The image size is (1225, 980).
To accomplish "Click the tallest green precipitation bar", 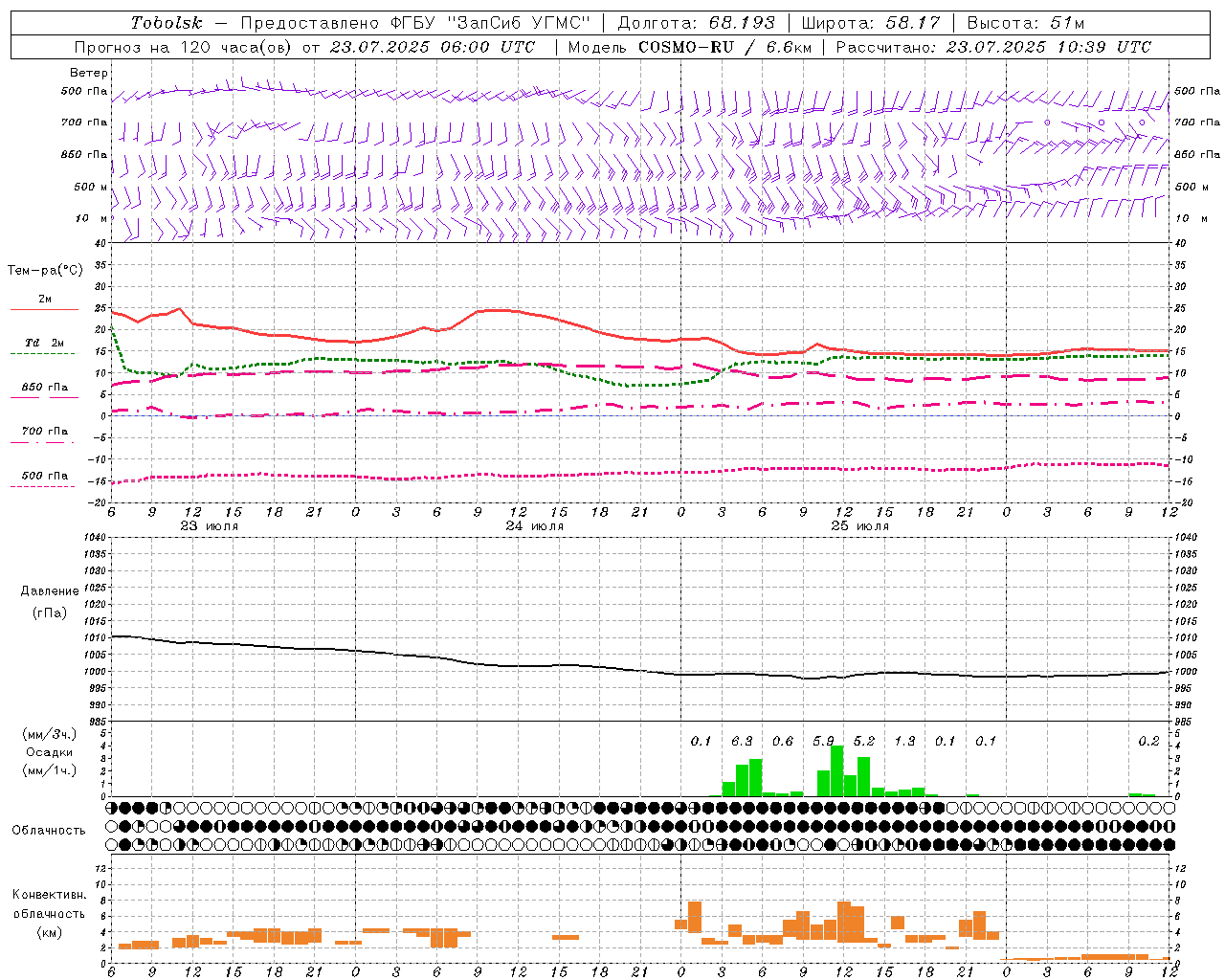I will coord(837,771).
